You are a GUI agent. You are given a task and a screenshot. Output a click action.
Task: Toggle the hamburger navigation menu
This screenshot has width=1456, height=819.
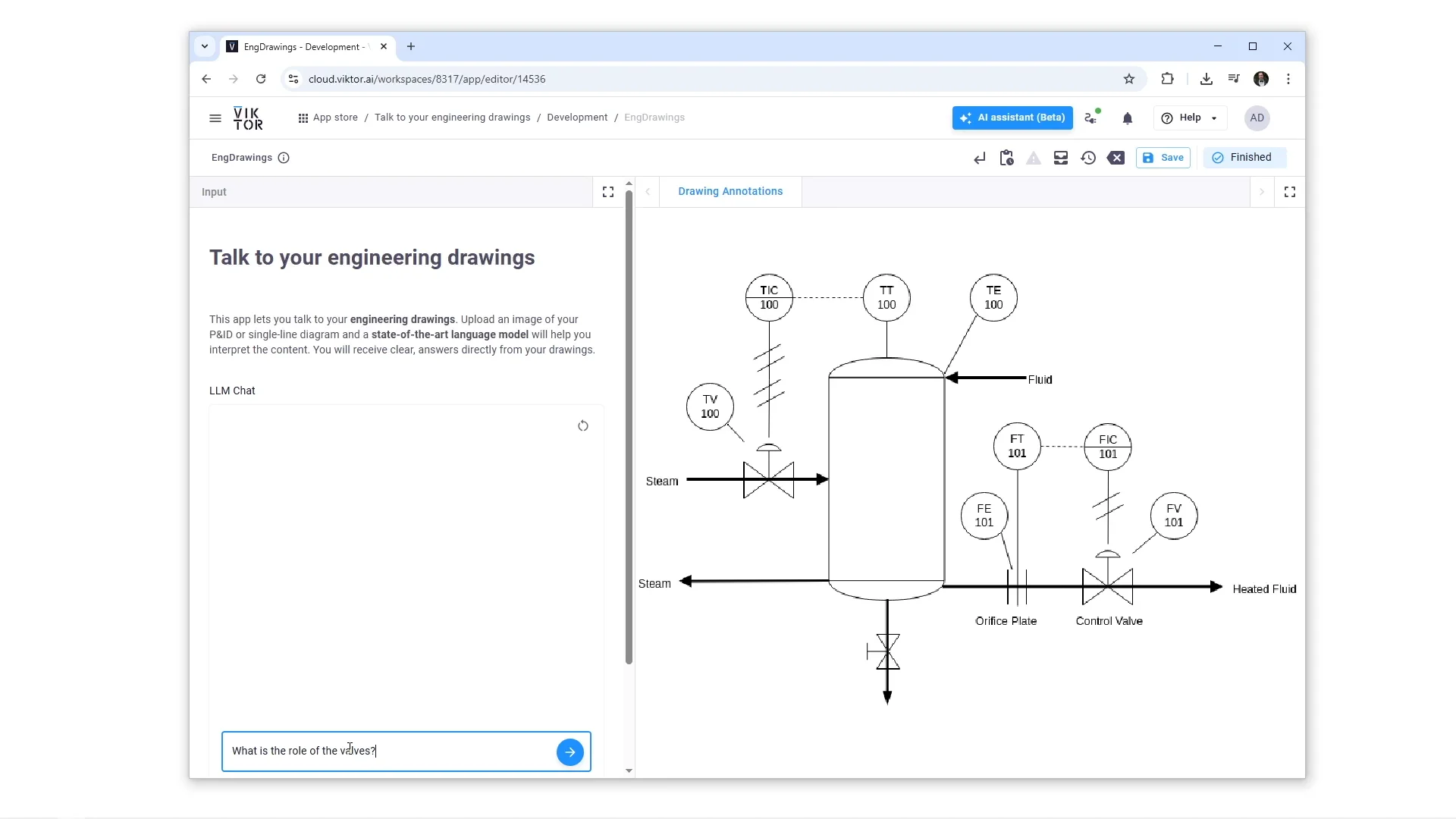point(215,118)
